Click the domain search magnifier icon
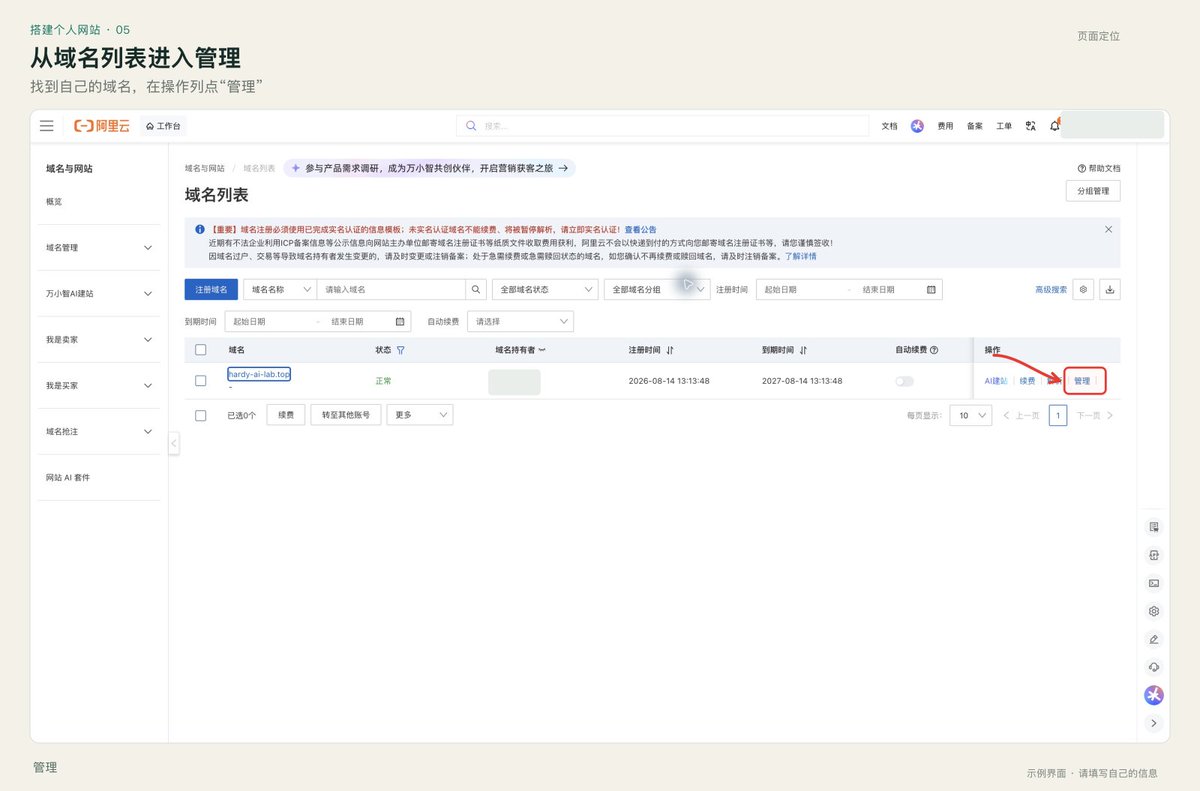This screenshot has width=1200, height=791. point(477,289)
